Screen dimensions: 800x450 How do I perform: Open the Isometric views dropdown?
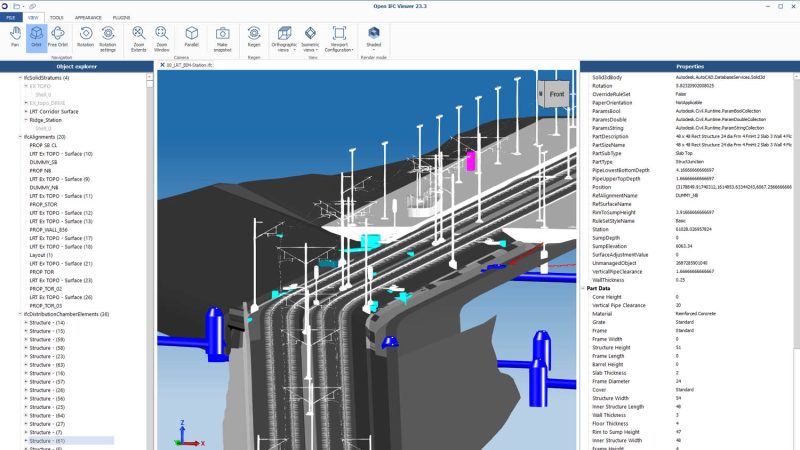(x=311, y=38)
